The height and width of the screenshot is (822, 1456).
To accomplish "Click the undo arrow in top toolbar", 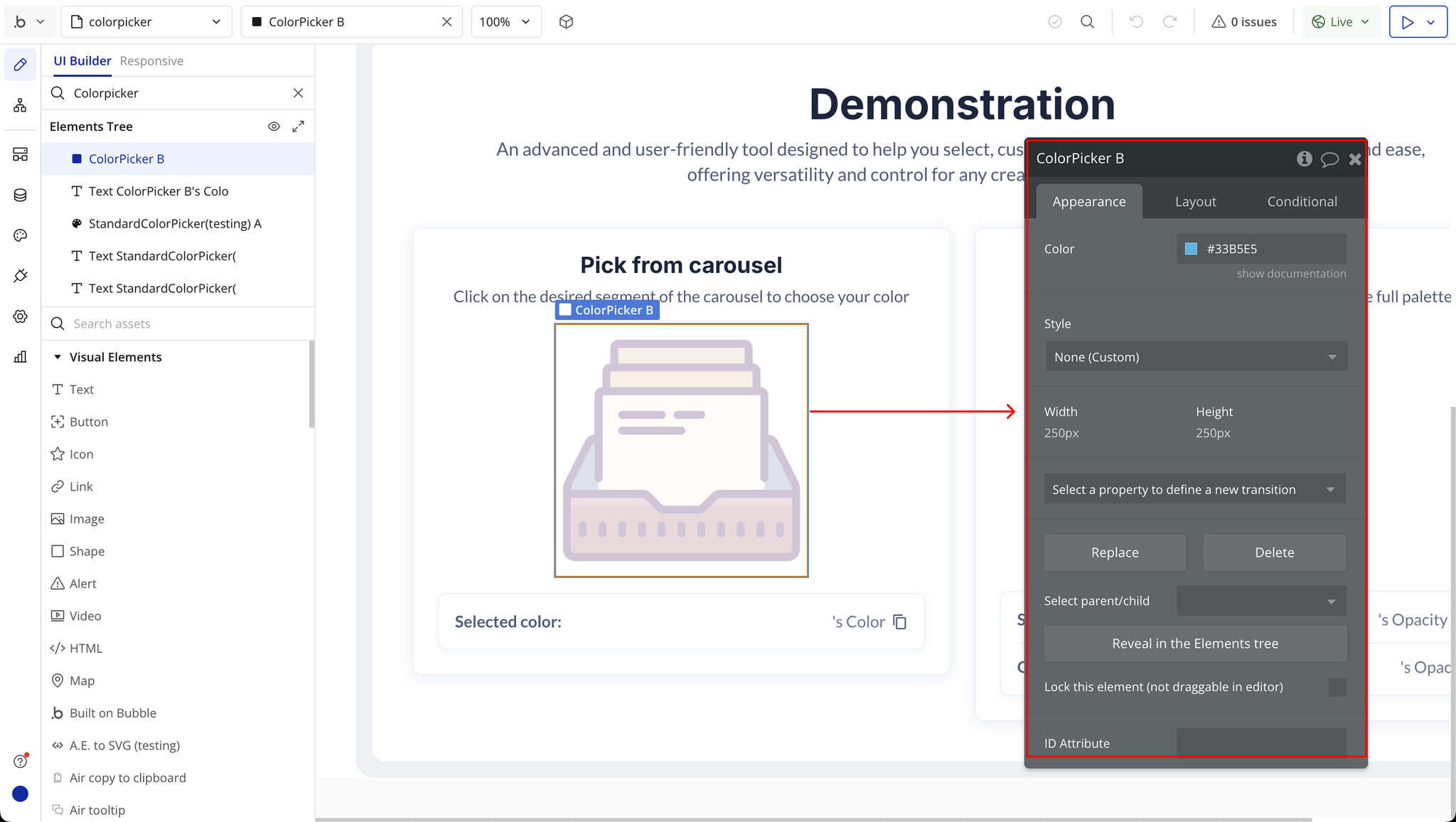I will (1136, 22).
